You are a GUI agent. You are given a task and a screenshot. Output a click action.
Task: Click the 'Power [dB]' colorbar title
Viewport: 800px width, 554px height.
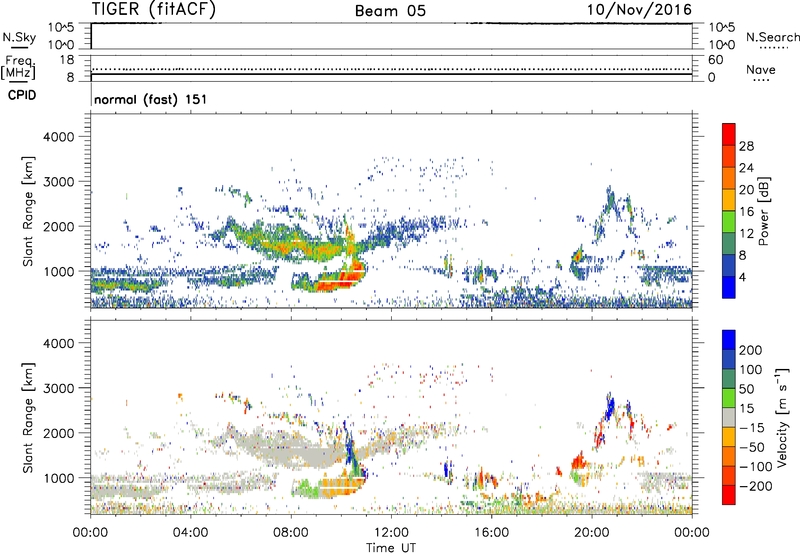click(x=763, y=211)
